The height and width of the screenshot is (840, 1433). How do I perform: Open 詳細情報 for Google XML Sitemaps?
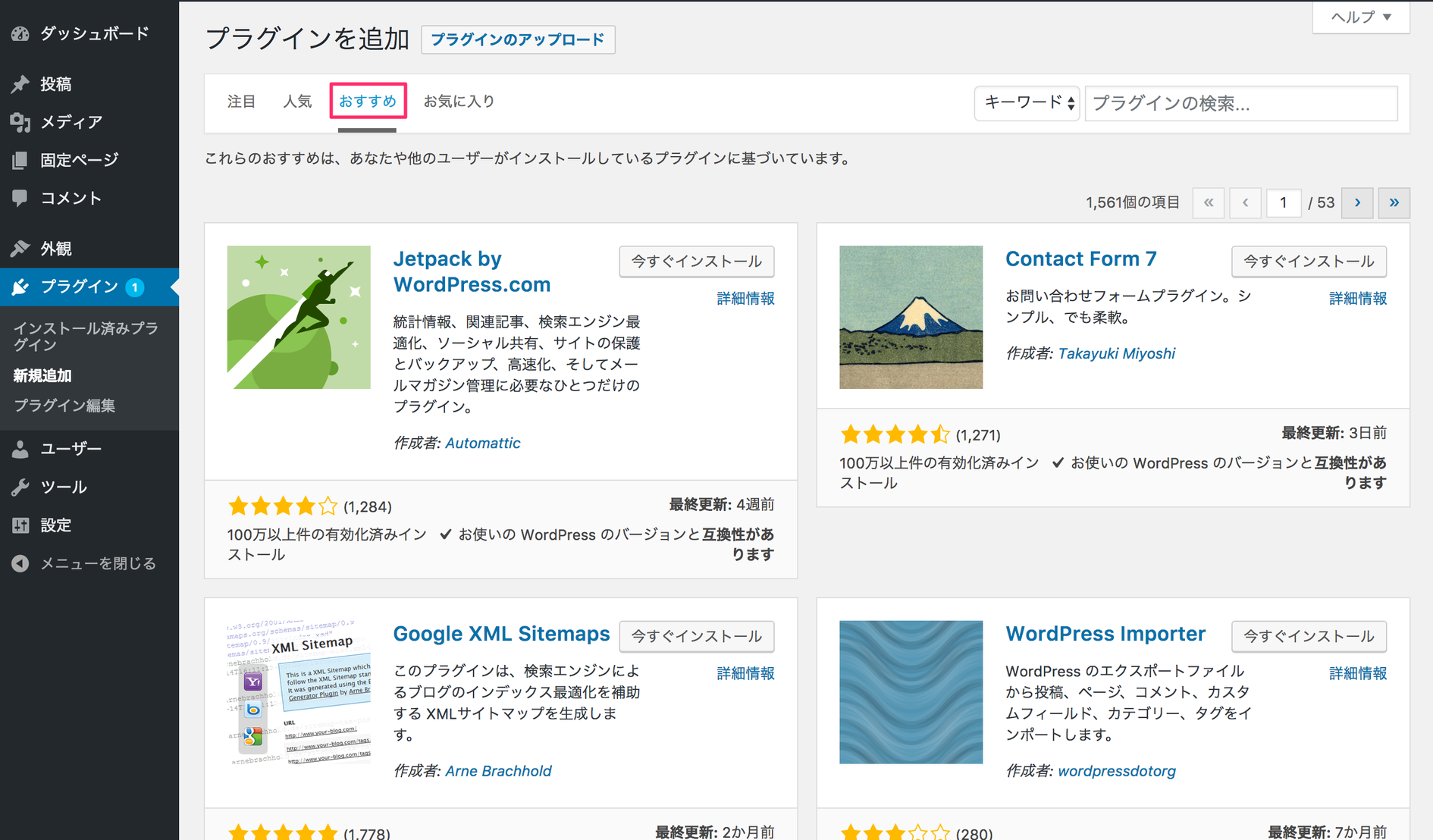point(745,673)
